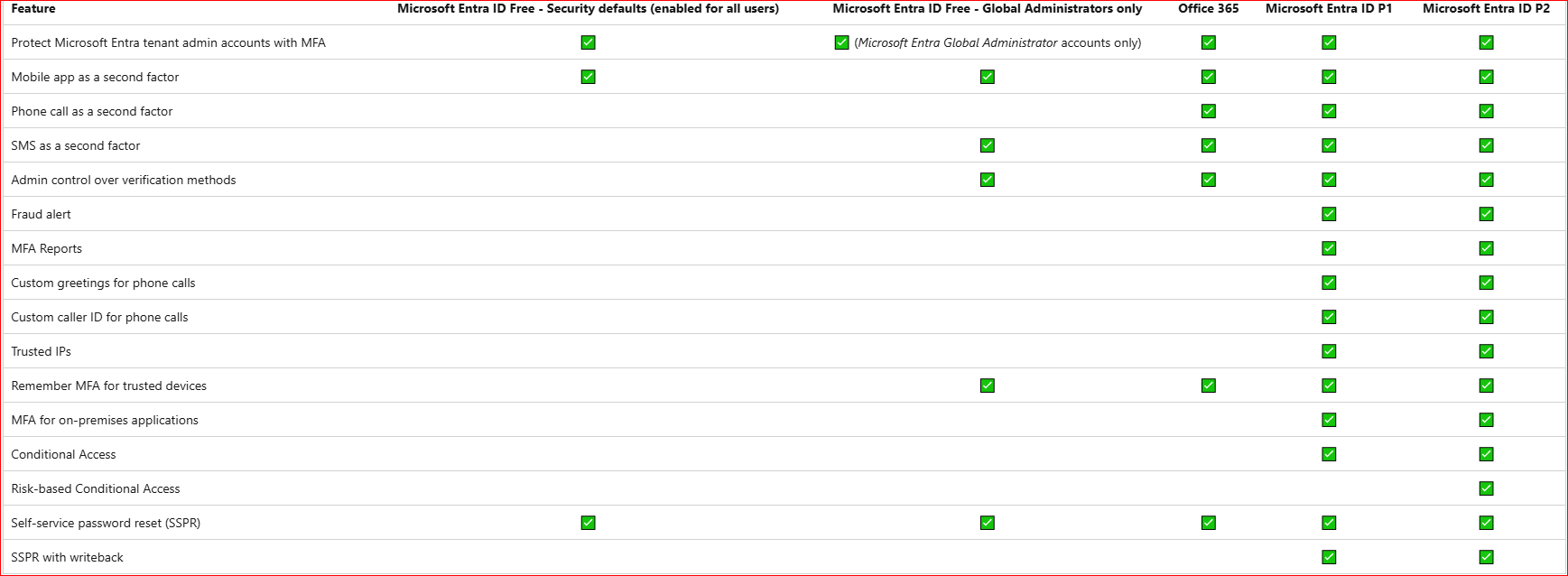
Task: Select the Custom caller ID for phone calls label
Action: pyautogui.click(x=99, y=317)
